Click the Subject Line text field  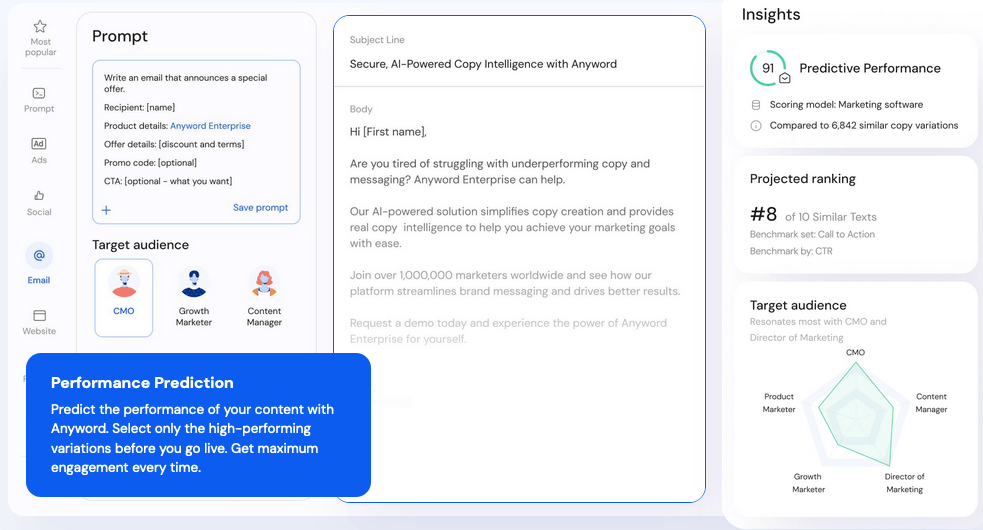pyautogui.click(x=519, y=64)
